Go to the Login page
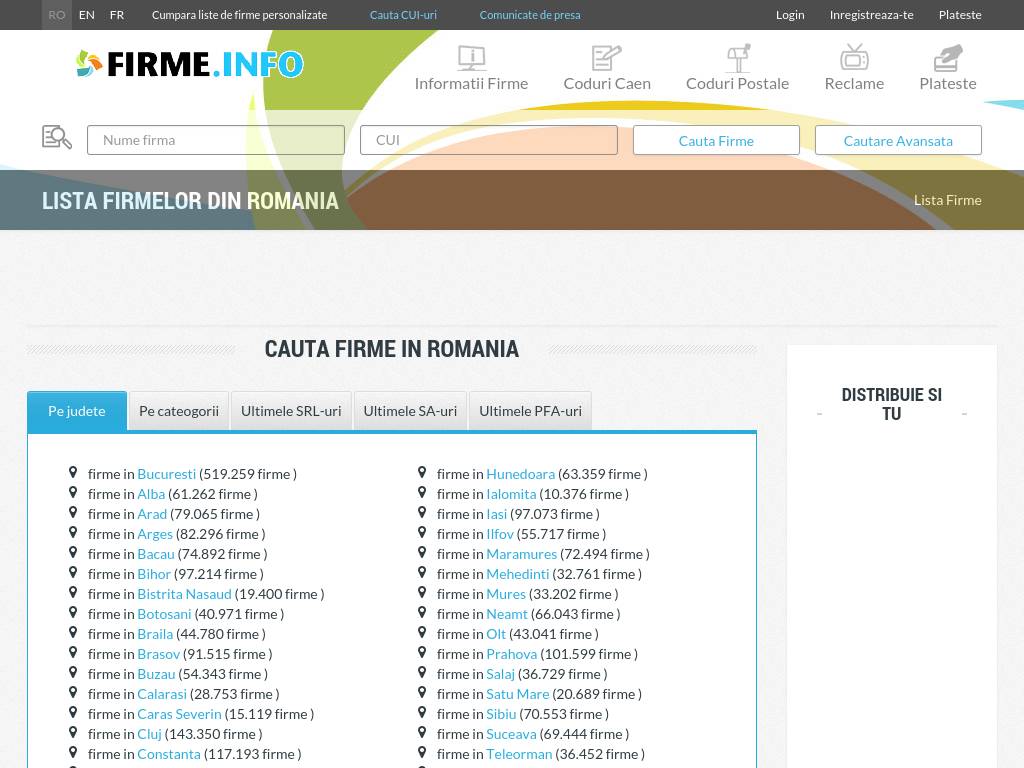This screenshot has height=768, width=1024. [790, 15]
